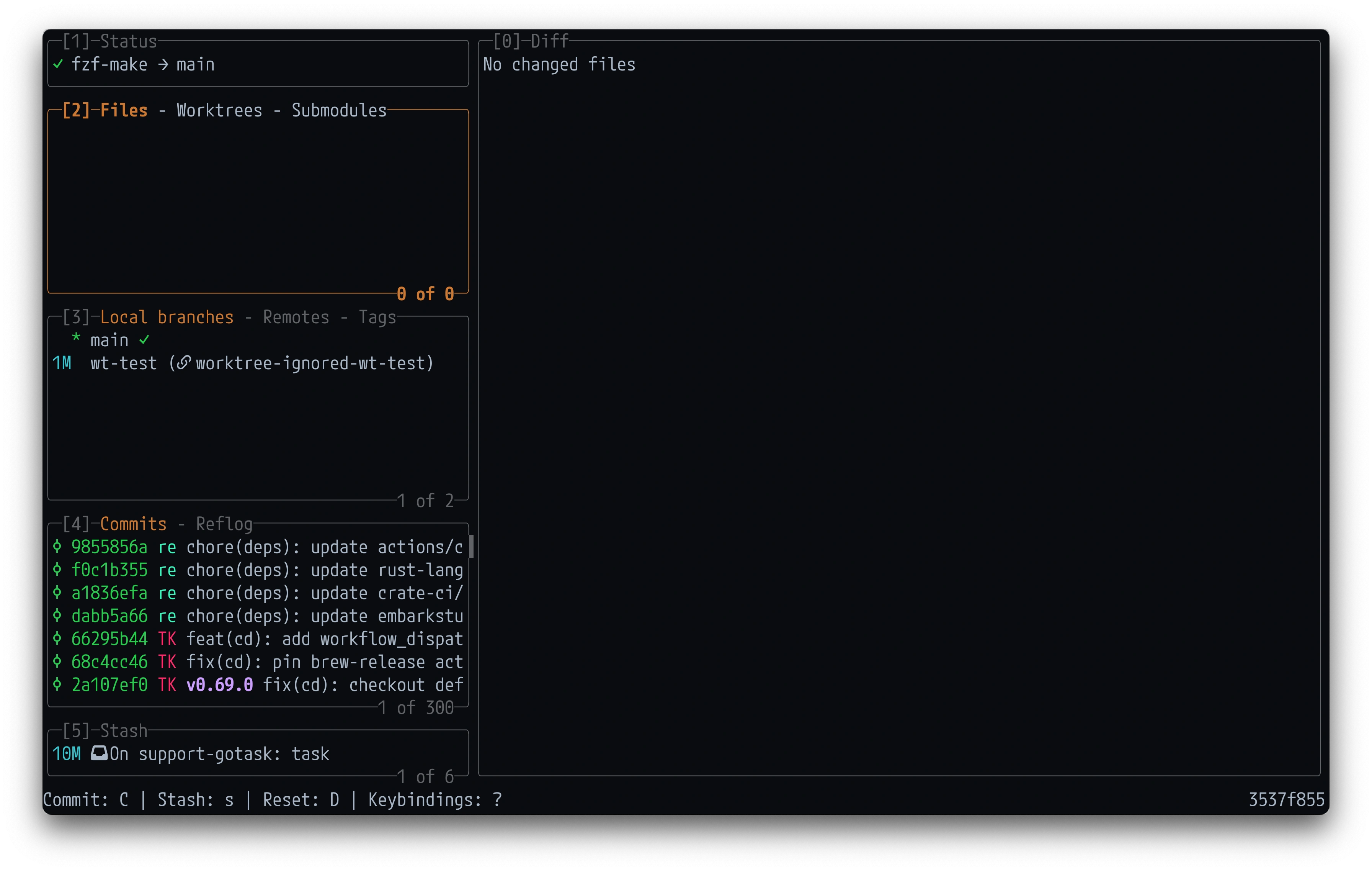Click the arrow between fzf-make and main
The width and height of the screenshot is (1372, 871).
163,65
